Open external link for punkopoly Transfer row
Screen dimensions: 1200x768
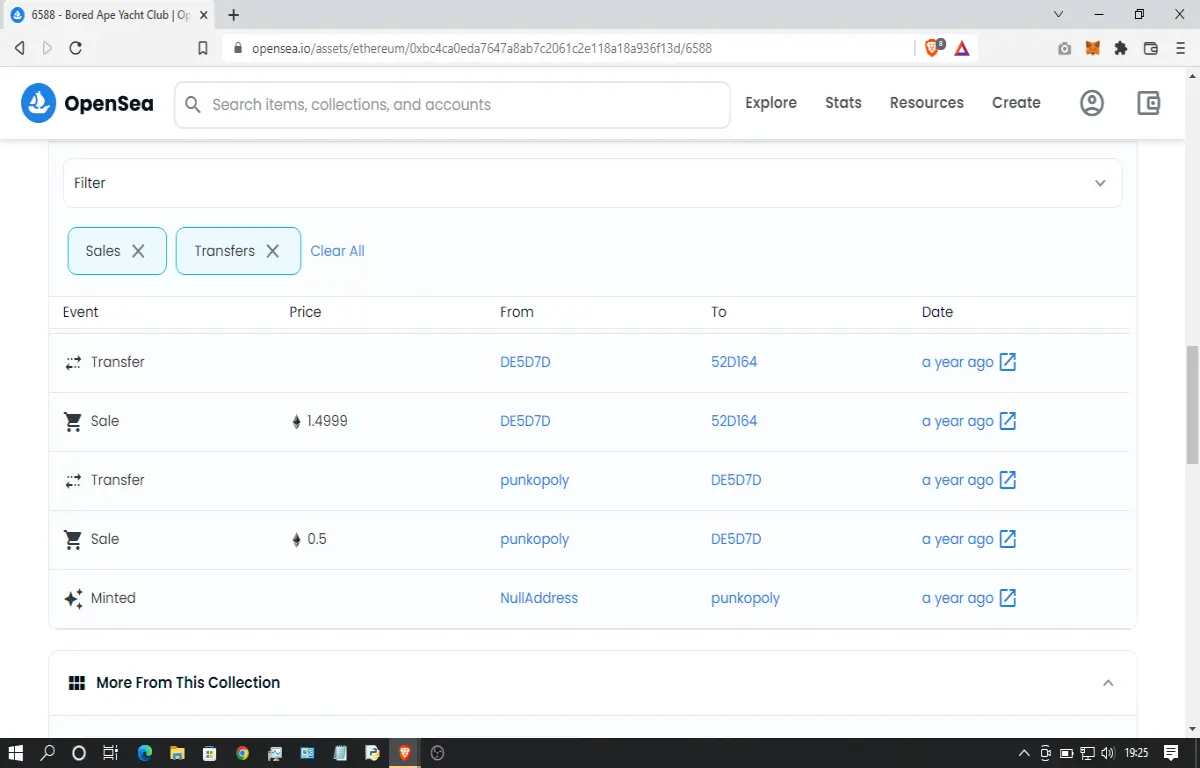click(x=1008, y=480)
